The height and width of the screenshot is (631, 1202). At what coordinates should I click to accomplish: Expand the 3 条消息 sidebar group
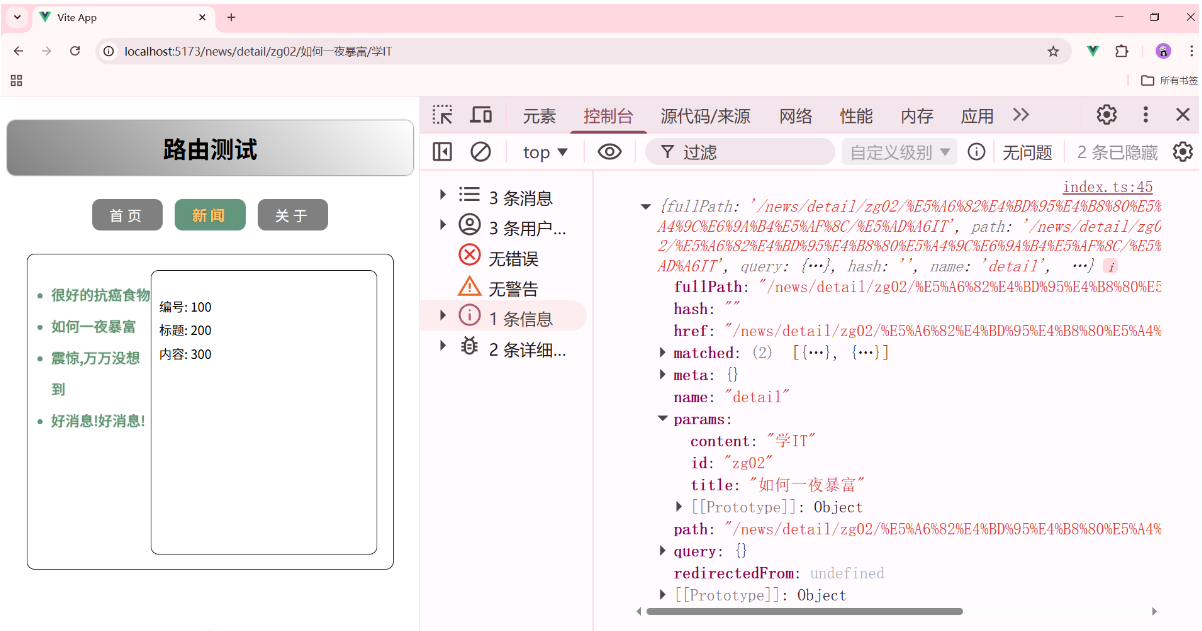(x=443, y=194)
